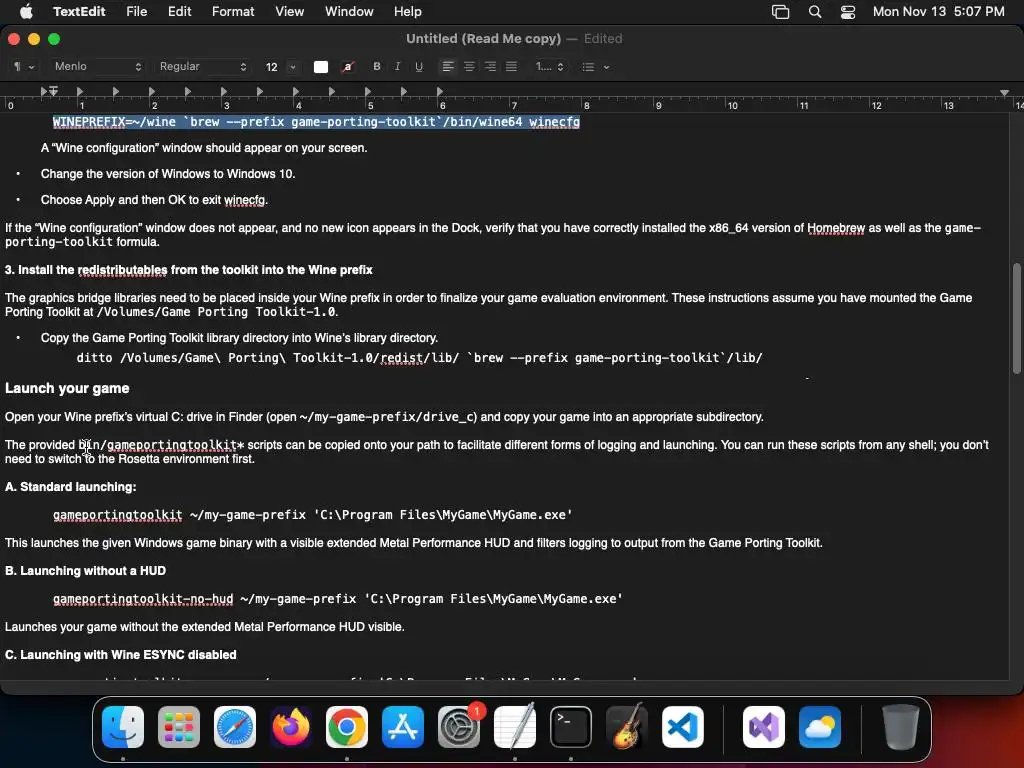
Task: Click the heading 'Launch your game'
Action: tap(67, 388)
